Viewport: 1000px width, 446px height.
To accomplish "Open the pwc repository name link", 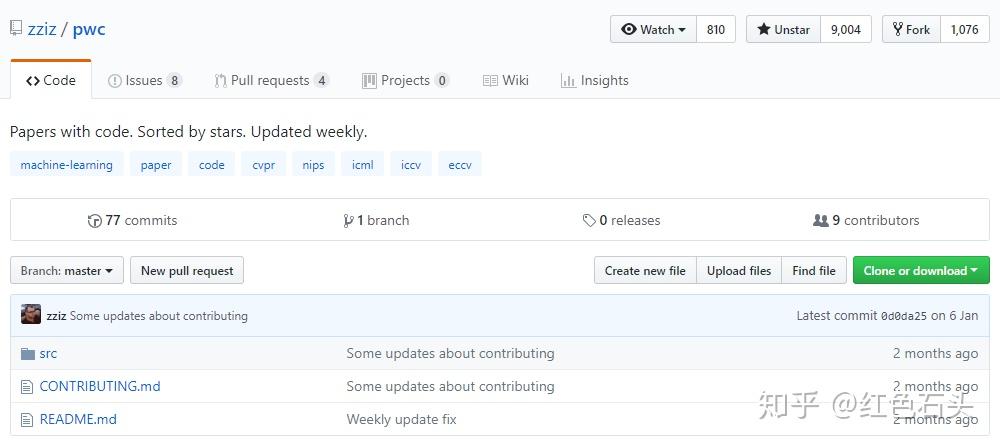I will [x=89, y=29].
